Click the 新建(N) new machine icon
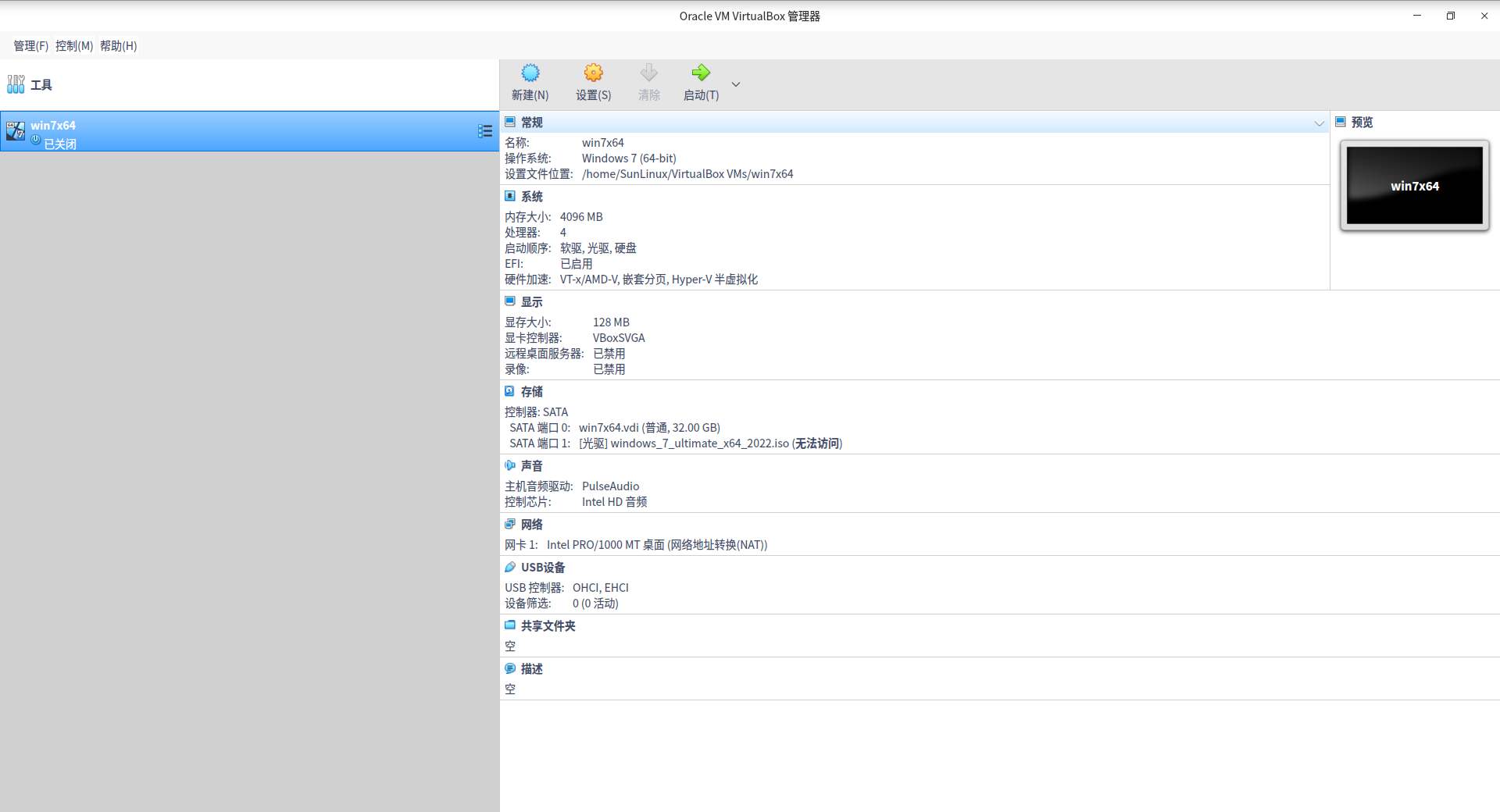 pos(530,73)
